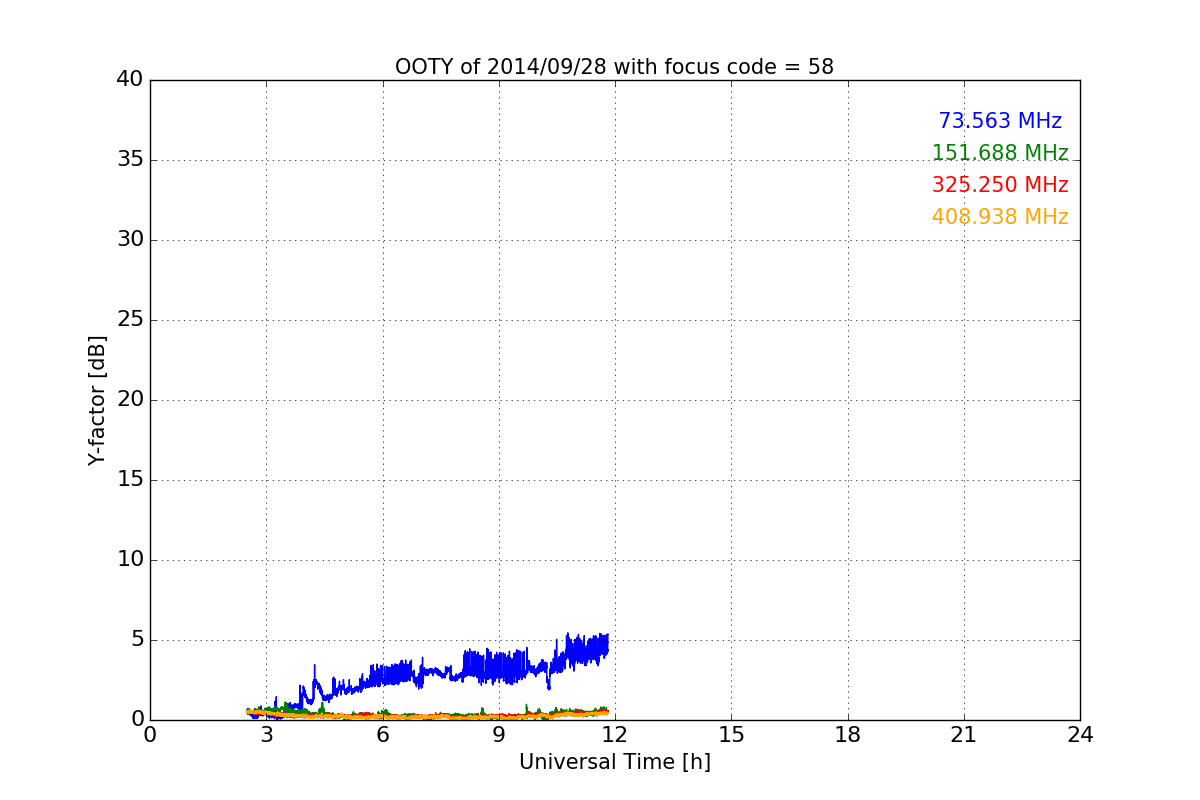
Task: Click the y-axis tick label 10
Action: point(130,560)
